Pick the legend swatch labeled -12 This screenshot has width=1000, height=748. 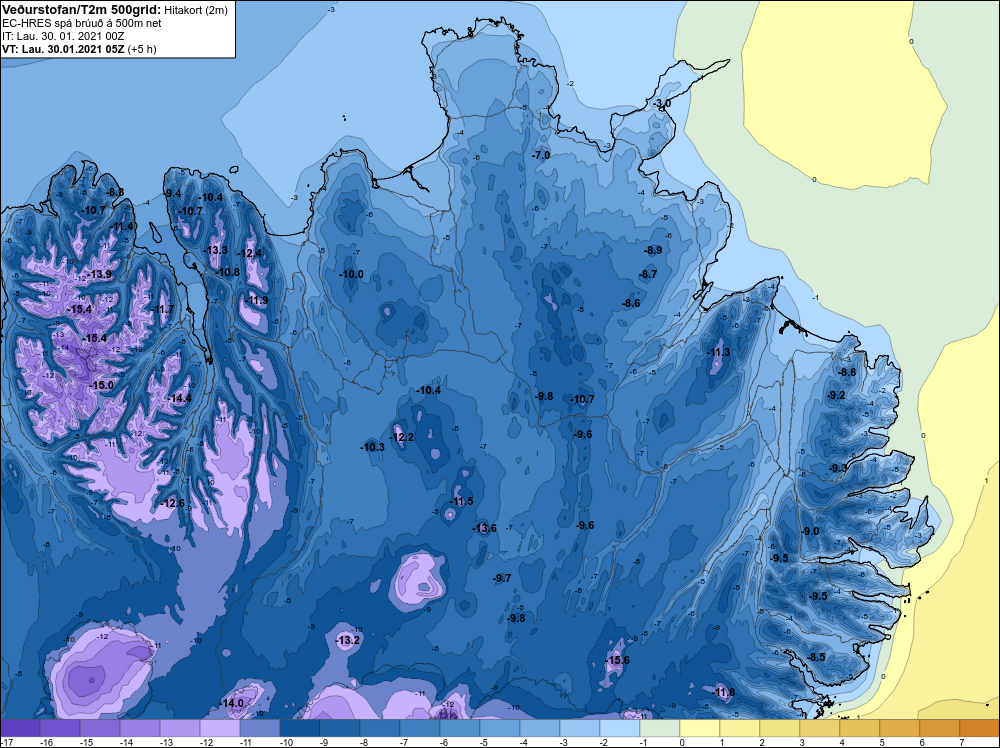pos(220,728)
